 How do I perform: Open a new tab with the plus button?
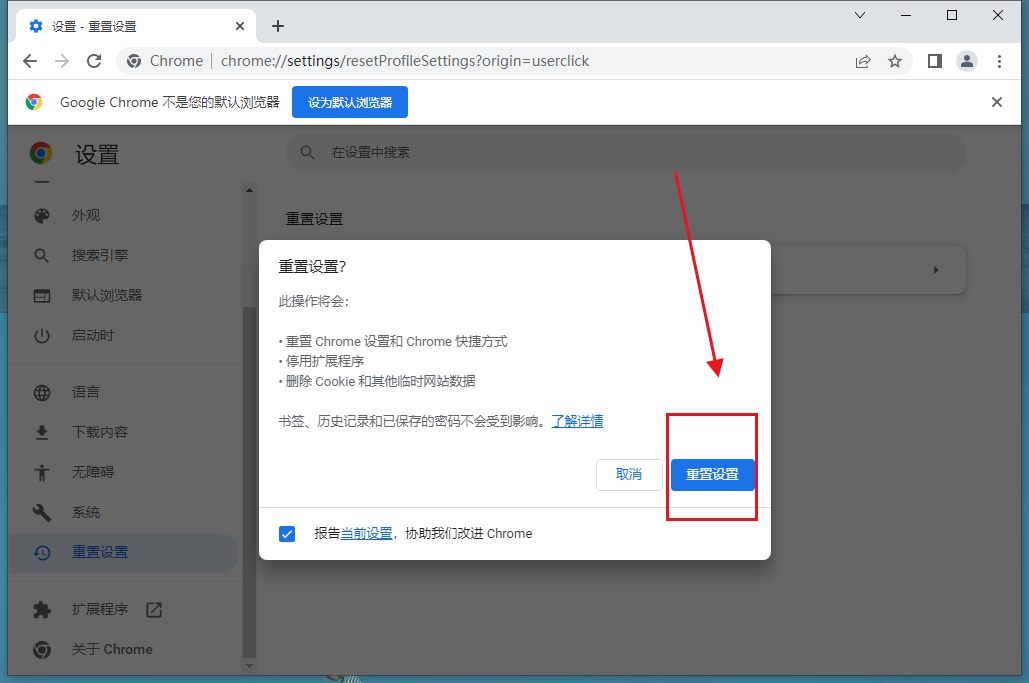point(278,26)
